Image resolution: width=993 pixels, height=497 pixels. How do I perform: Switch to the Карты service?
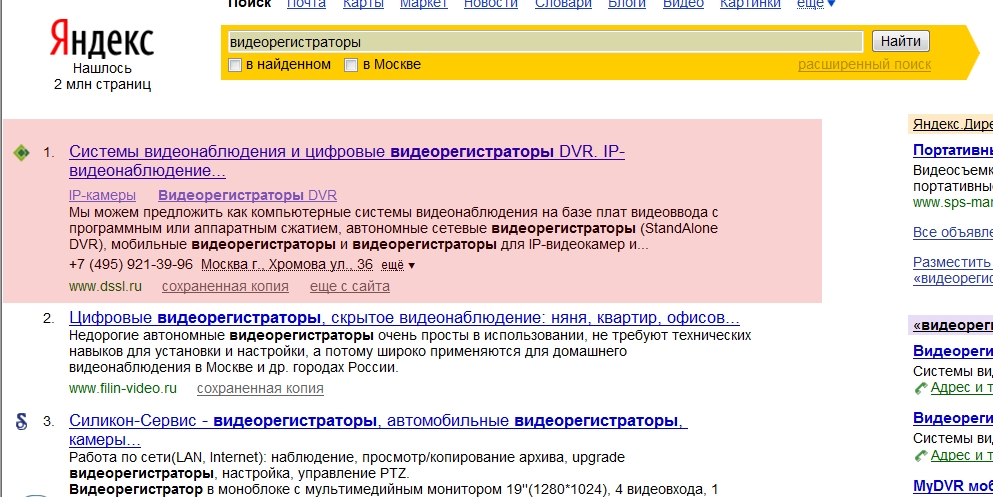[364, 4]
